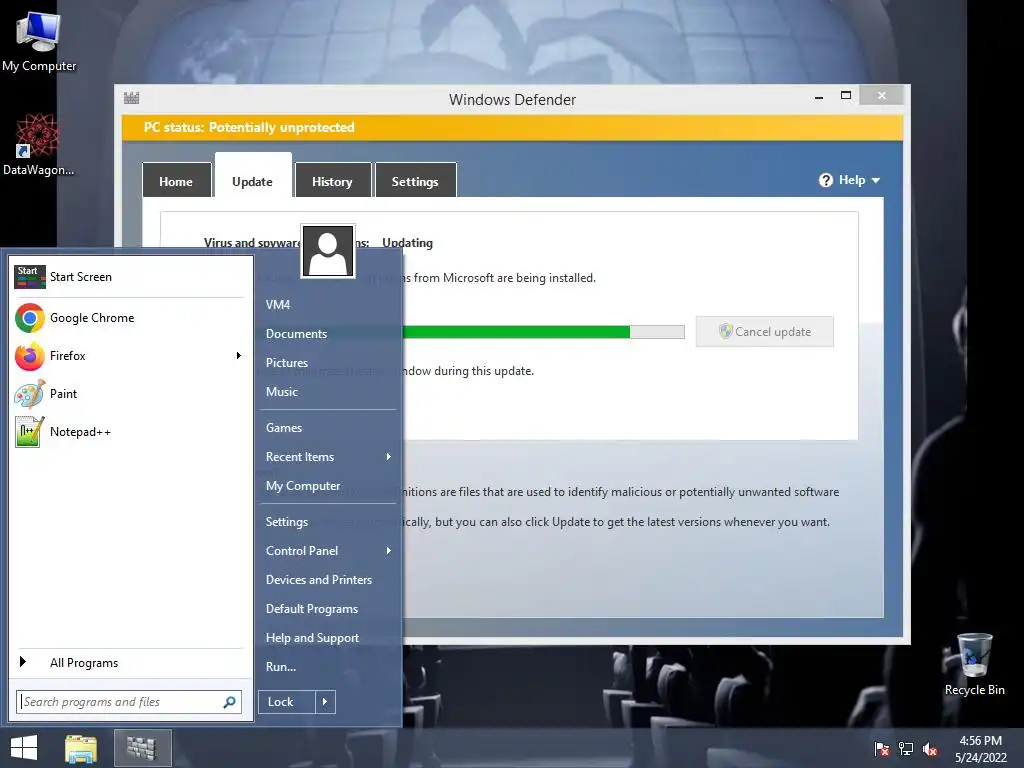Click the search magnifier icon
This screenshot has height=768, width=1024.
(229, 702)
